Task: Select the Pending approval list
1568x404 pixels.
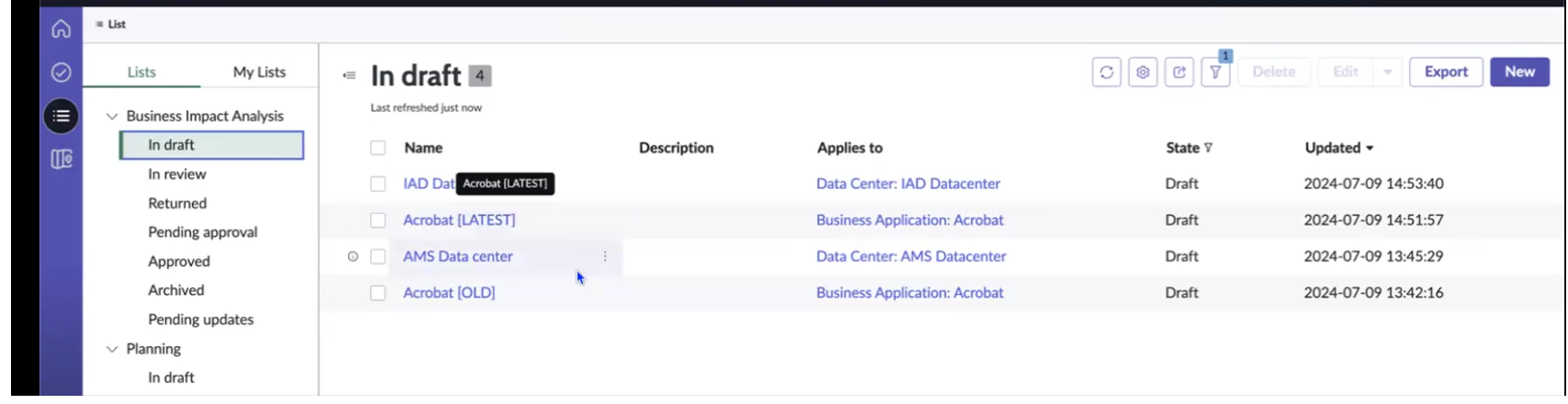Action: click(203, 232)
